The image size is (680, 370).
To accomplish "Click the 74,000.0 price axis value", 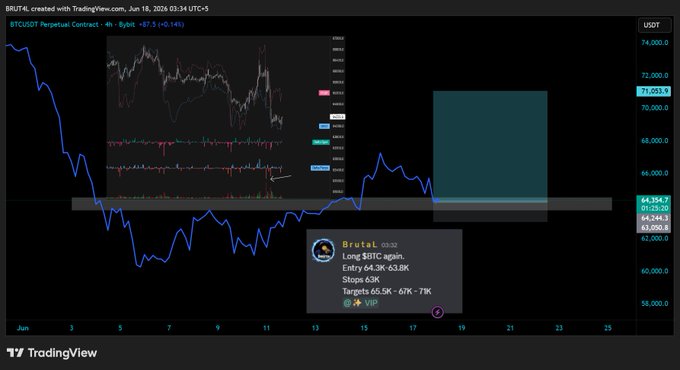I will (x=655, y=43).
